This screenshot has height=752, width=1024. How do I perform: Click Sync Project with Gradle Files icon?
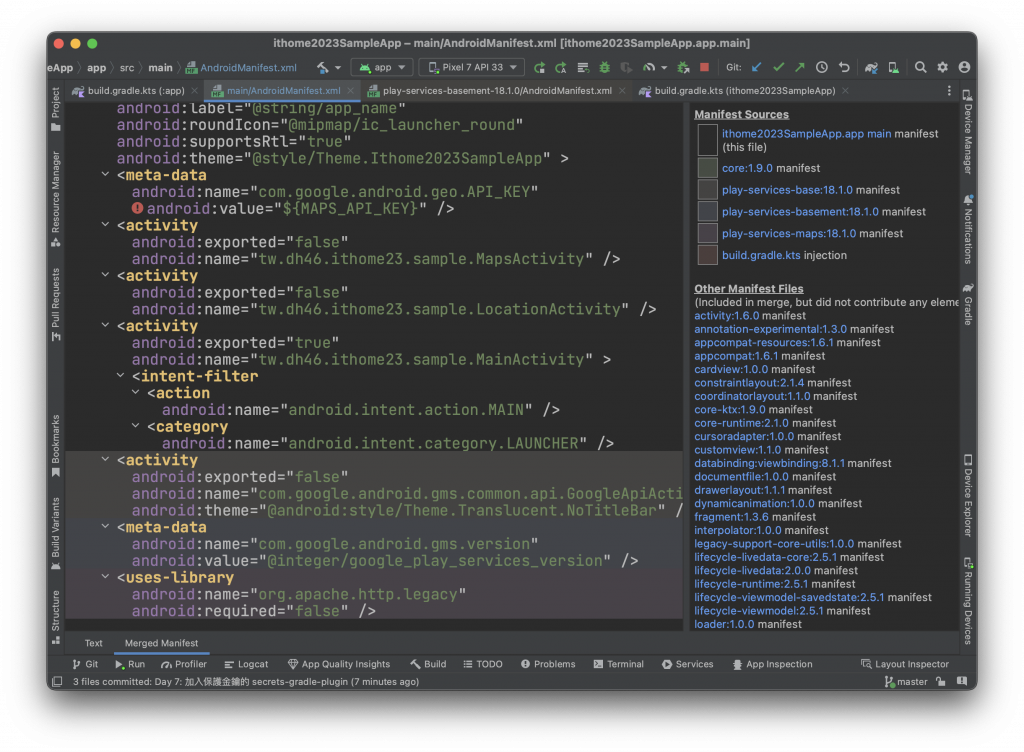[x=871, y=67]
